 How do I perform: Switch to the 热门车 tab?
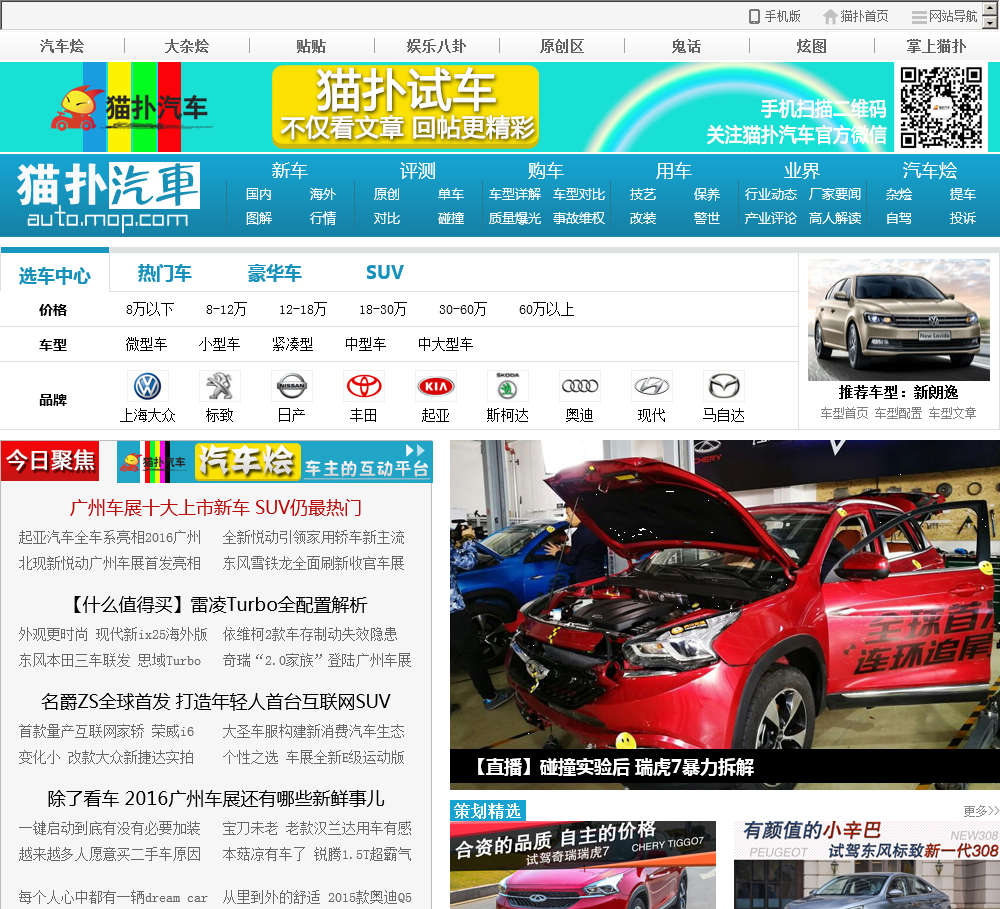point(165,273)
